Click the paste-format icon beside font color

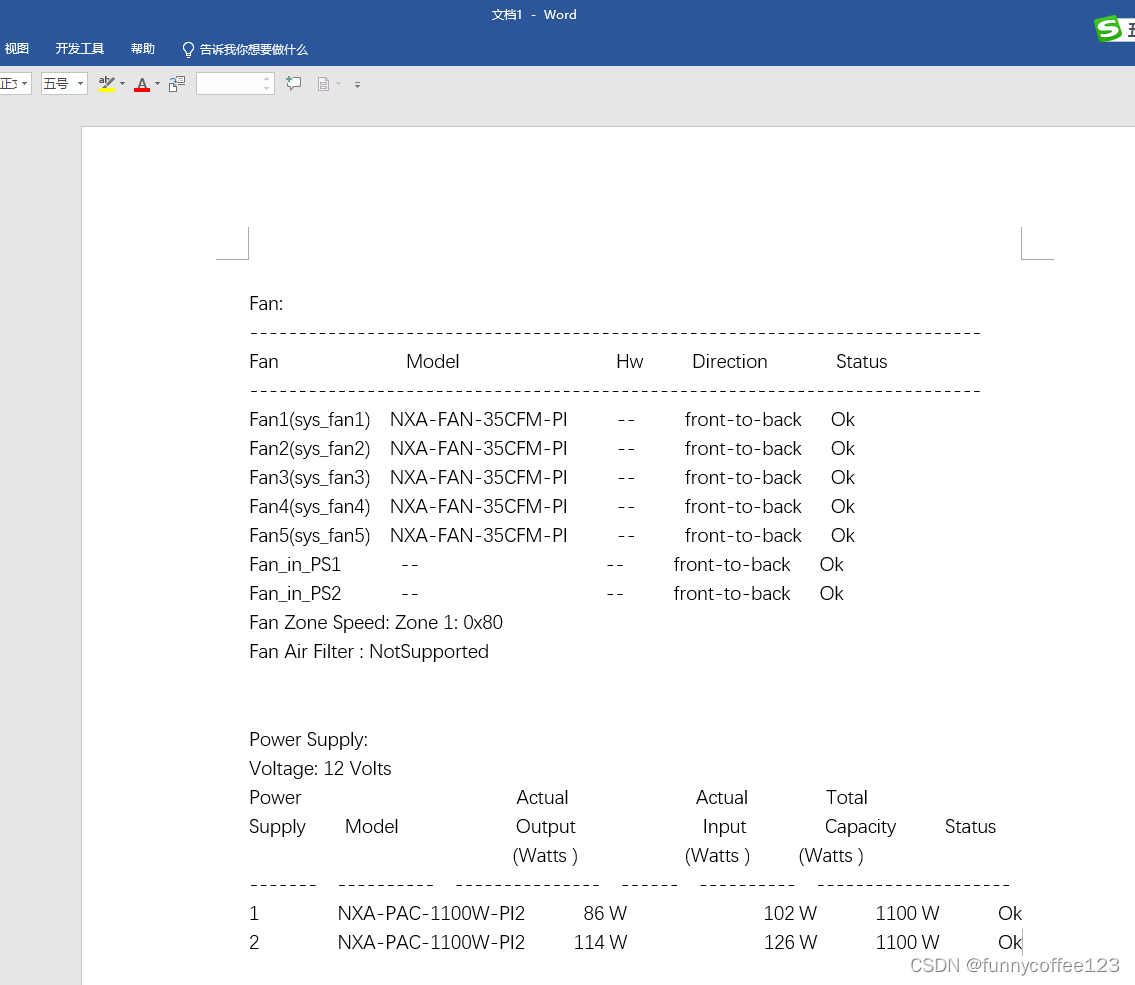click(x=177, y=84)
